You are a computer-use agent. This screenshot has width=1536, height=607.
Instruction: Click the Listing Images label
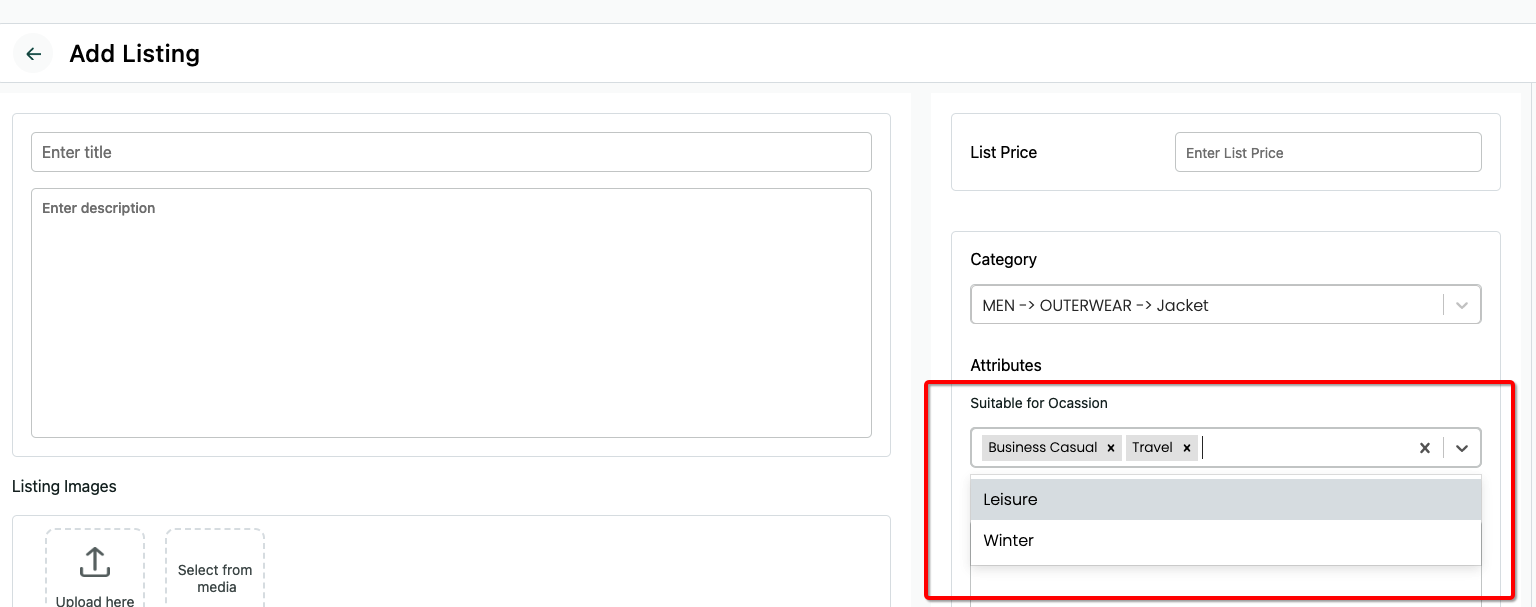click(x=64, y=486)
